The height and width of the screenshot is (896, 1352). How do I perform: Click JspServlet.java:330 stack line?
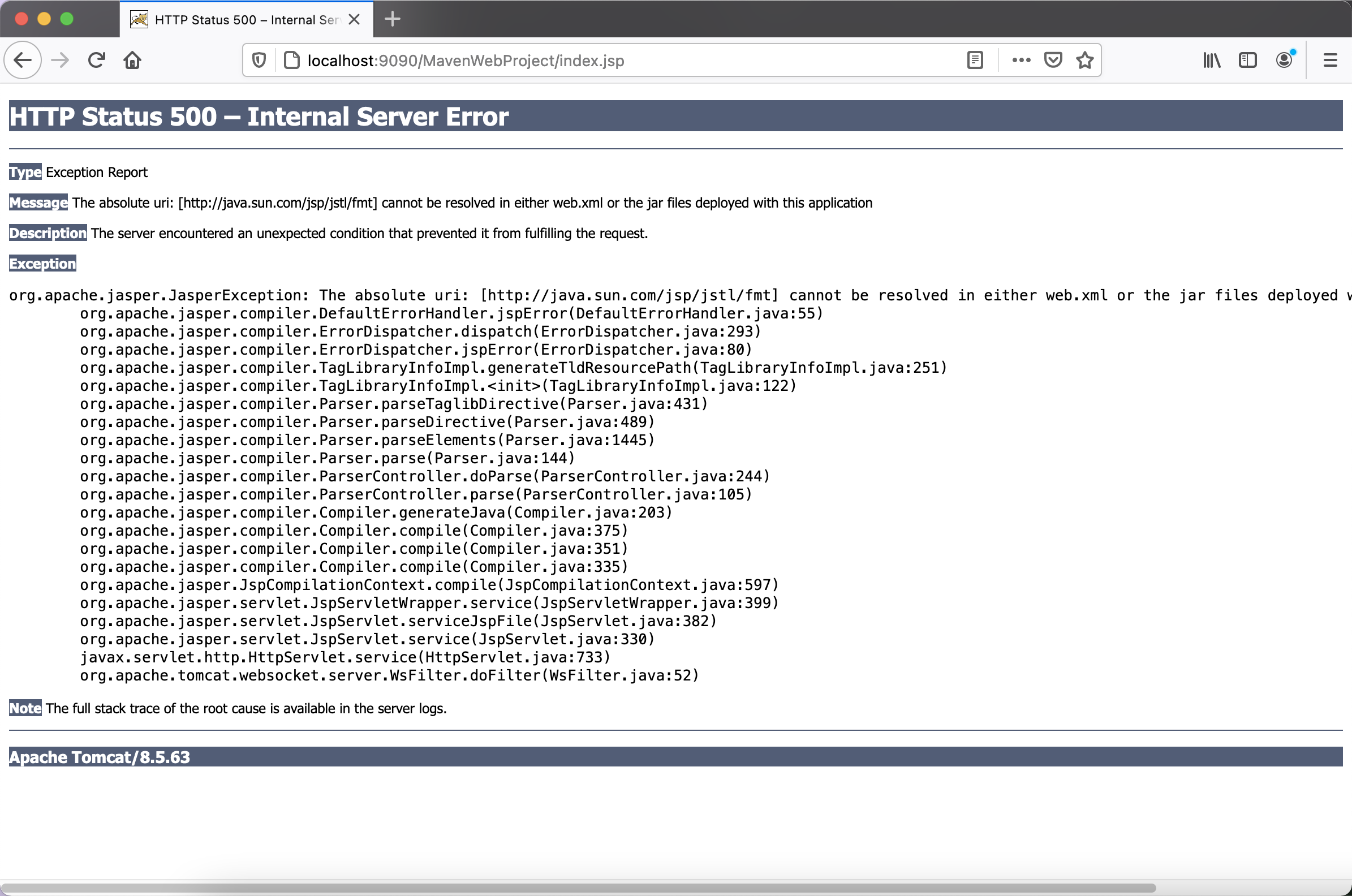click(368, 639)
